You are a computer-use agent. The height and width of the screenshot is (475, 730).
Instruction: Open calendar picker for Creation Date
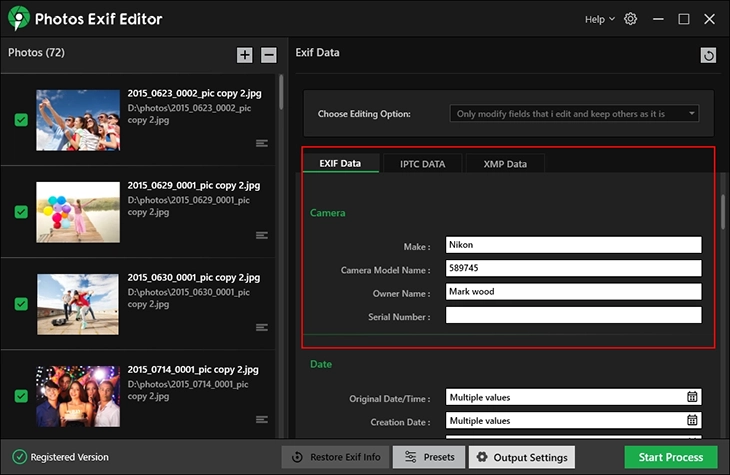692,421
